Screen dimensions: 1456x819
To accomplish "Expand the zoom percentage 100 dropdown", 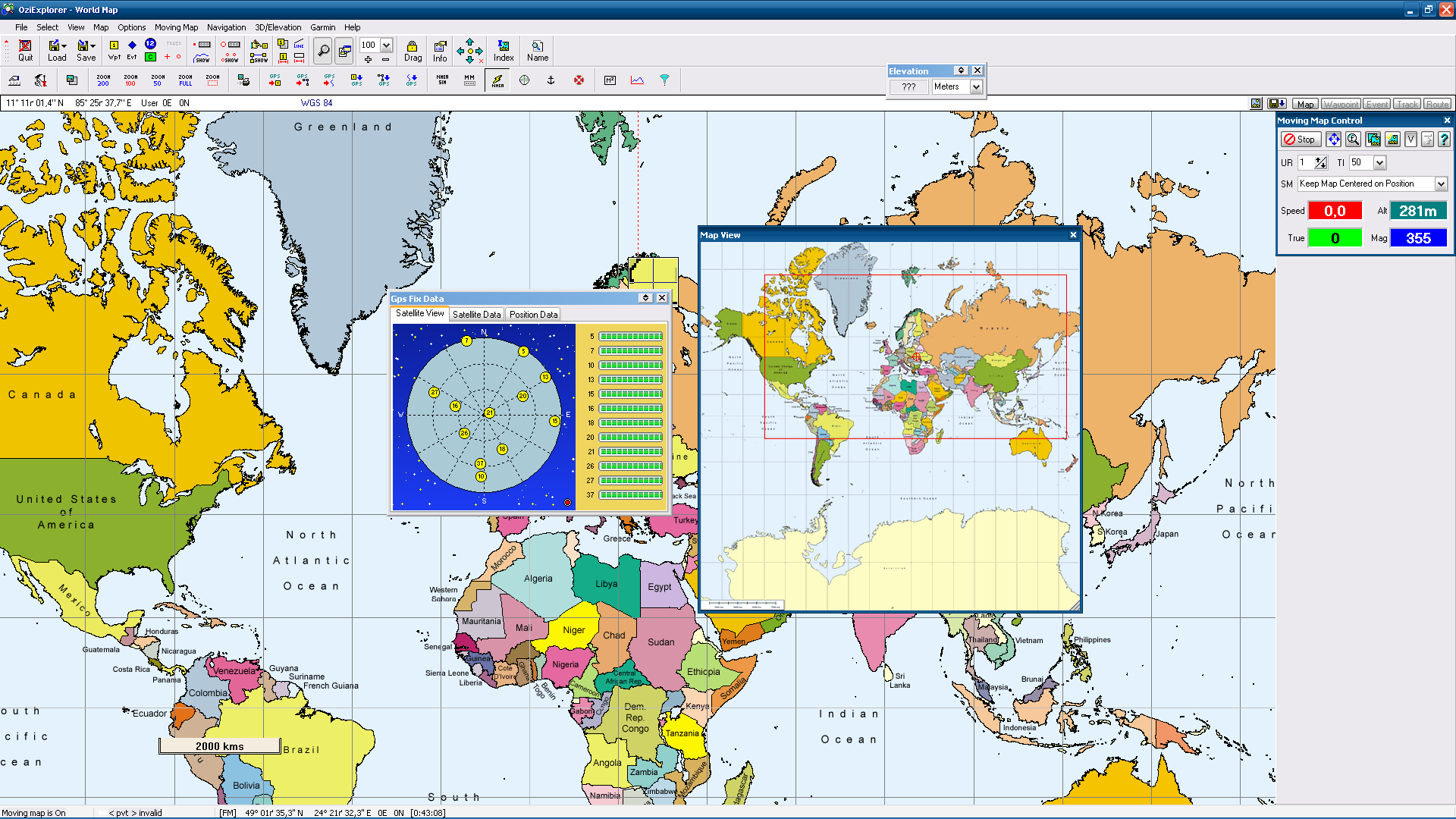I will click(x=386, y=45).
